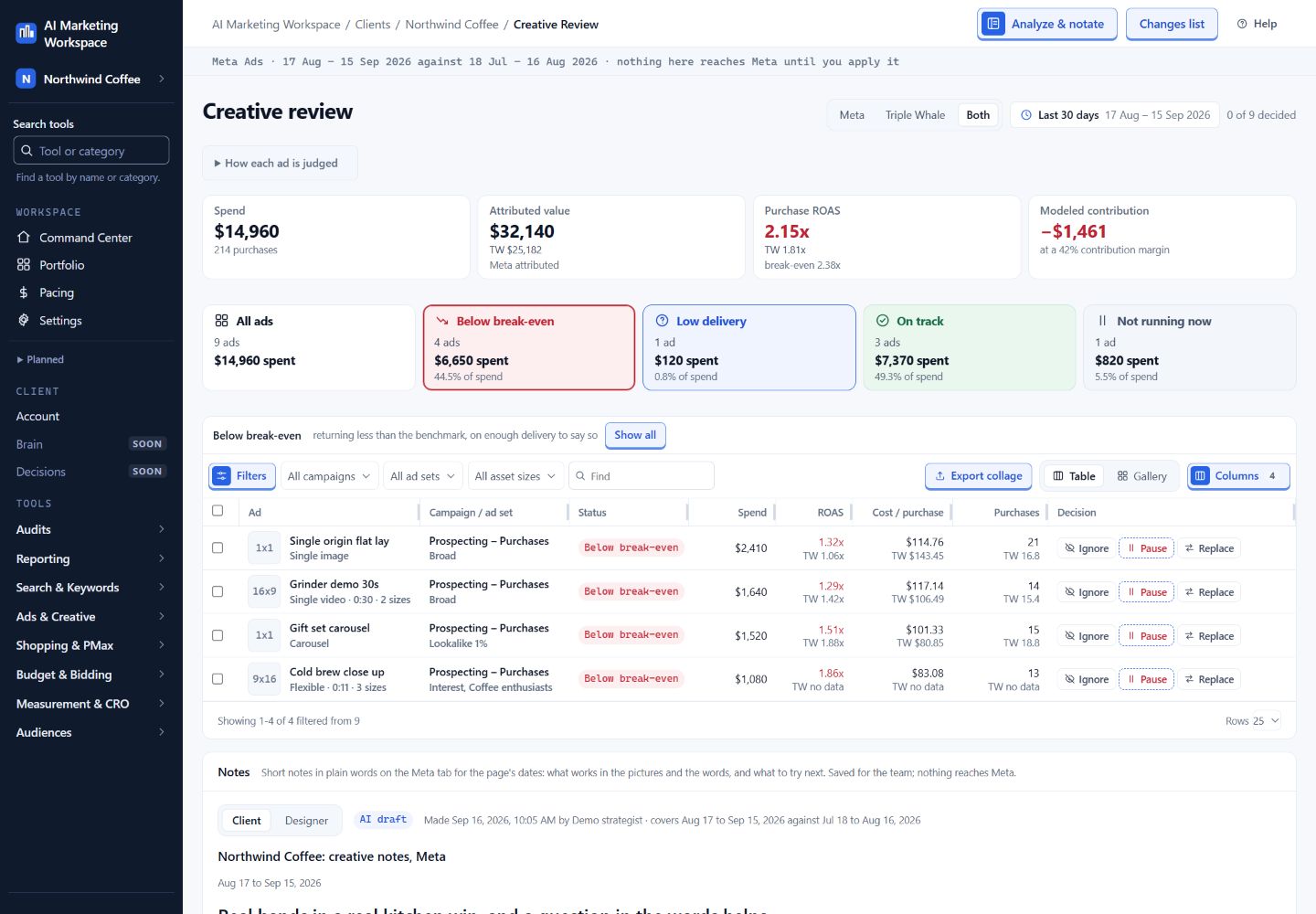Image resolution: width=1316 pixels, height=914 pixels.
Task: Open the Clients breadcrumb link
Action: 373,25
